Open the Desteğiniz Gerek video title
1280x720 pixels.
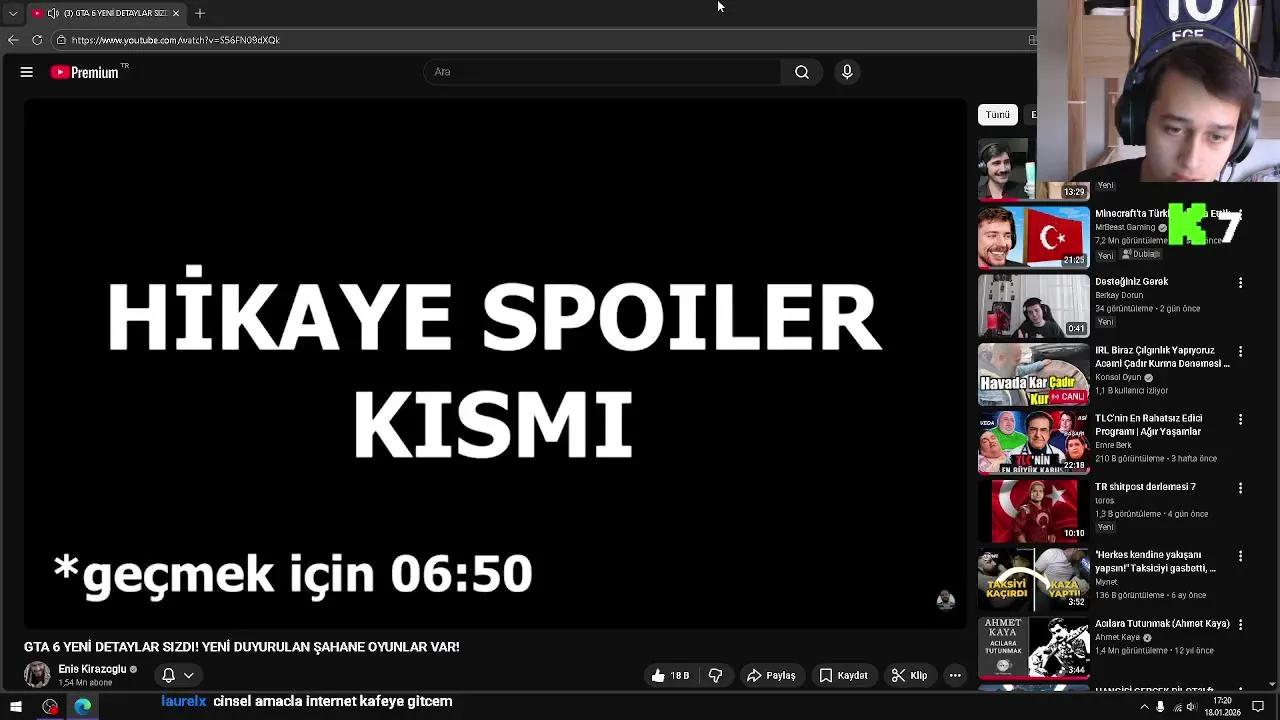pos(1132,282)
